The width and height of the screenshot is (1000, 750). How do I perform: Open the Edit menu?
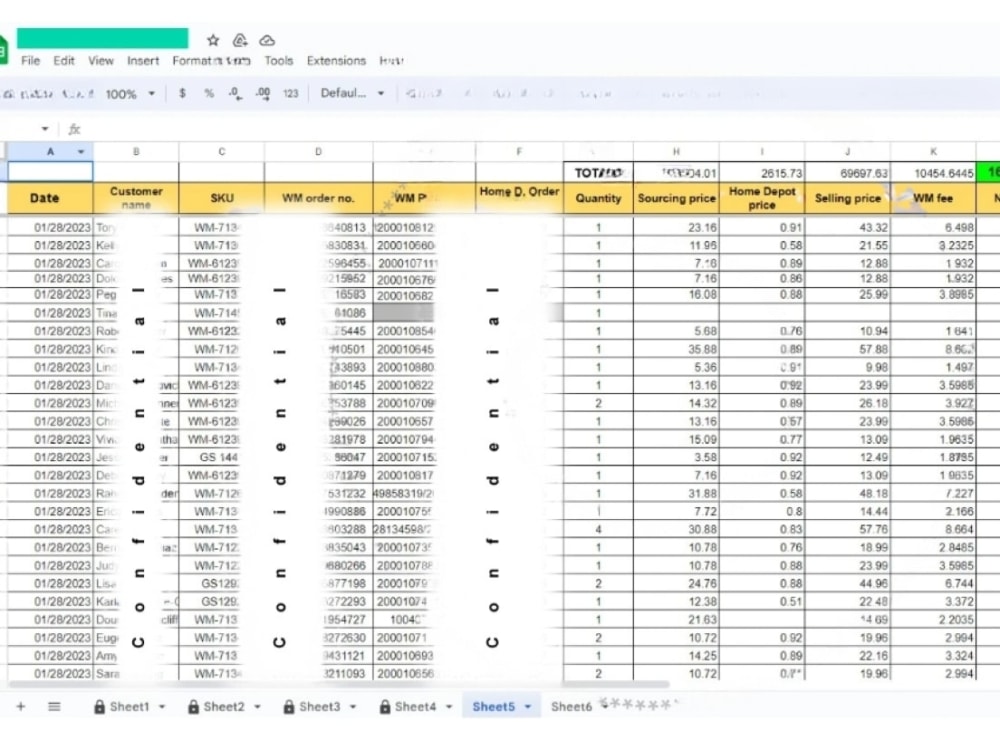point(64,61)
